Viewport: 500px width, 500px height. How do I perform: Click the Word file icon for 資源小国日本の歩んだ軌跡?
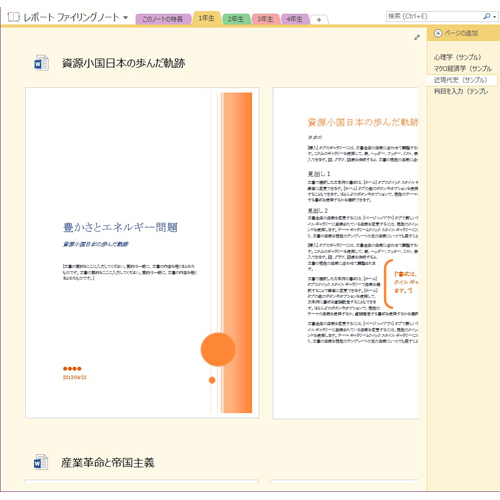click(x=41, y=63)
